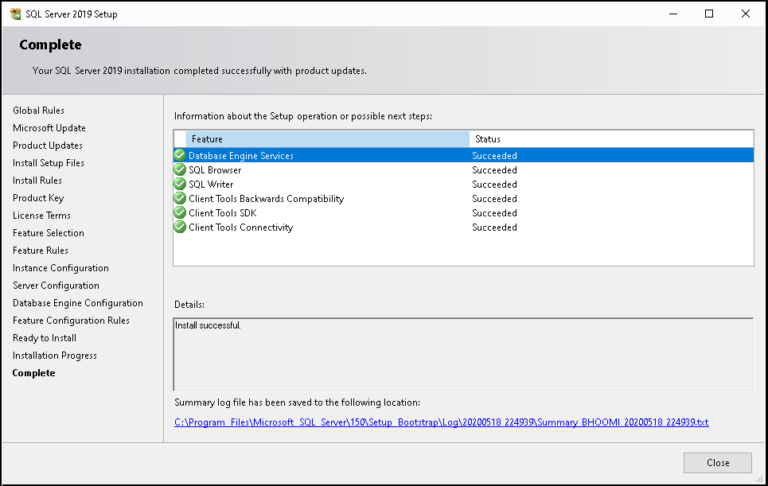Select the Feature Selection step in sidebar
This screenshot has width=768, height=486.
tap(48, 233)
